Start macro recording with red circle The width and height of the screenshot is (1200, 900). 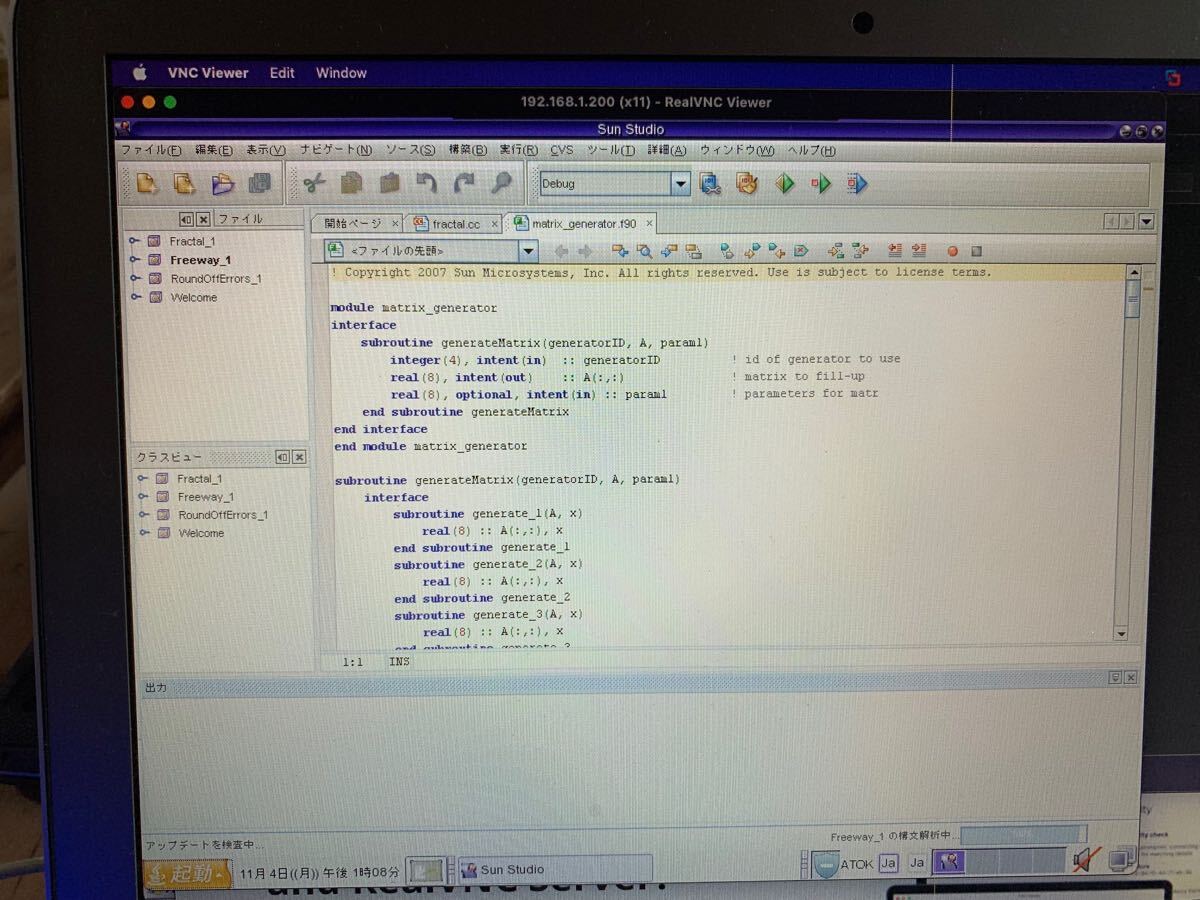(952, 252)
